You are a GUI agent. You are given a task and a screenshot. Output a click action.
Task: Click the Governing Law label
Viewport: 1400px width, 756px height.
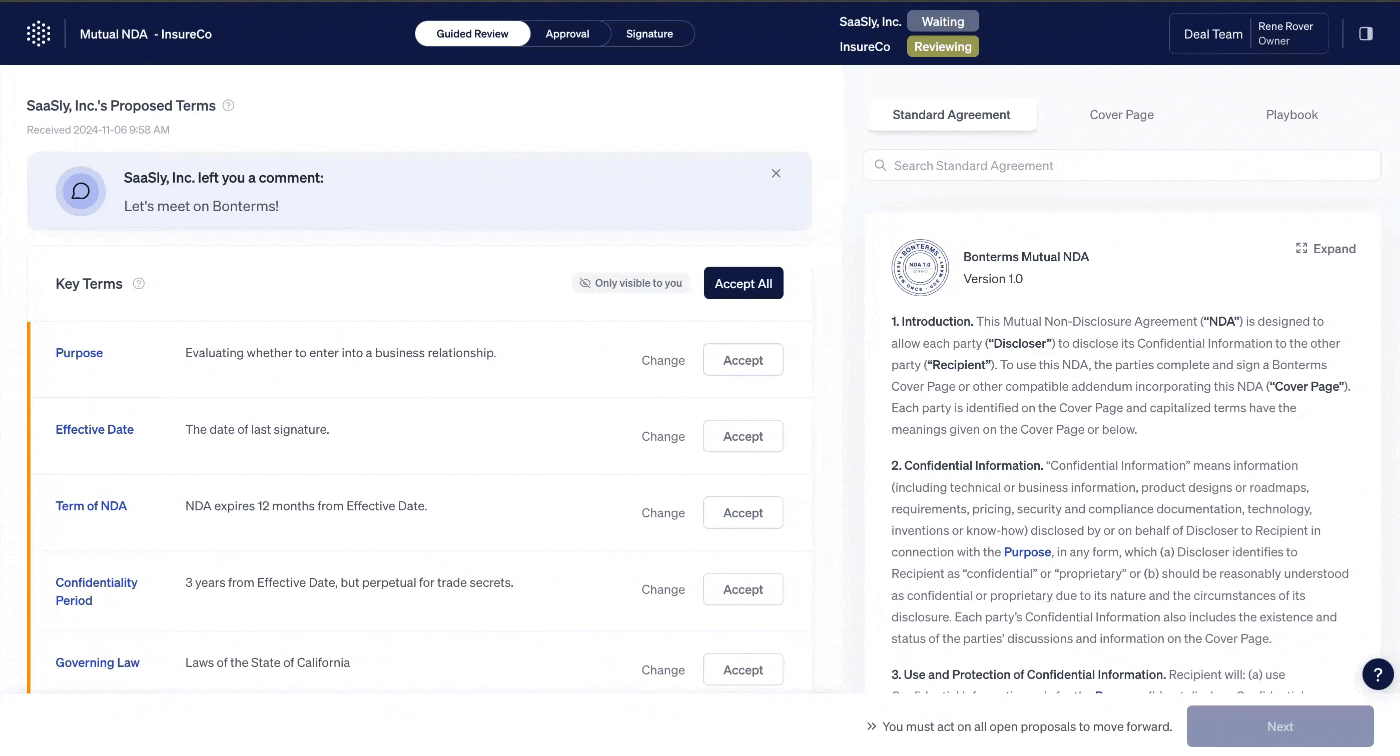click(97, 662)
